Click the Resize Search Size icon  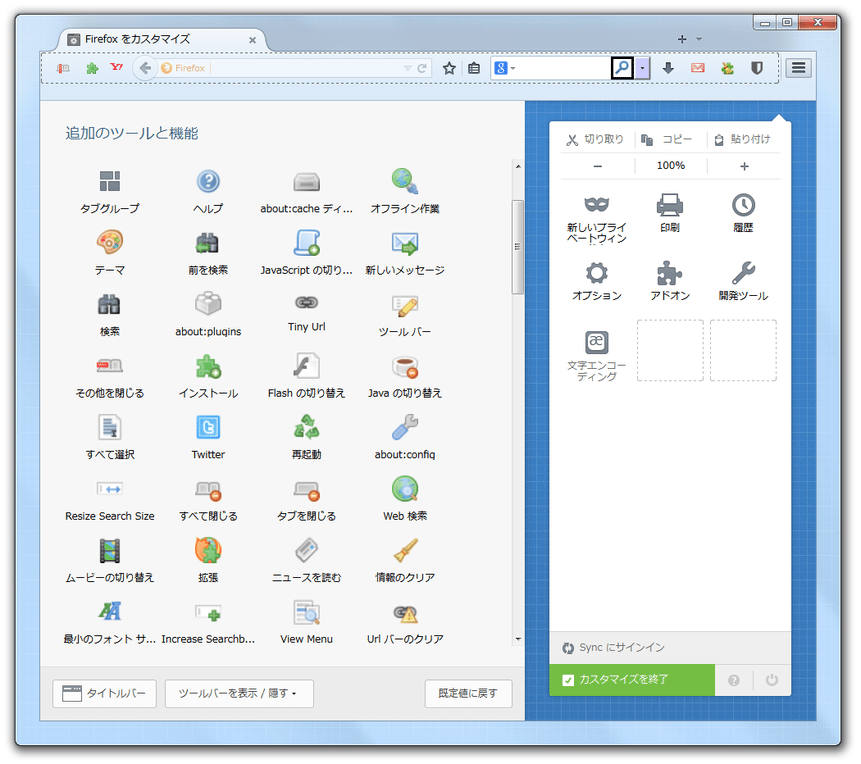pos(110,489)
